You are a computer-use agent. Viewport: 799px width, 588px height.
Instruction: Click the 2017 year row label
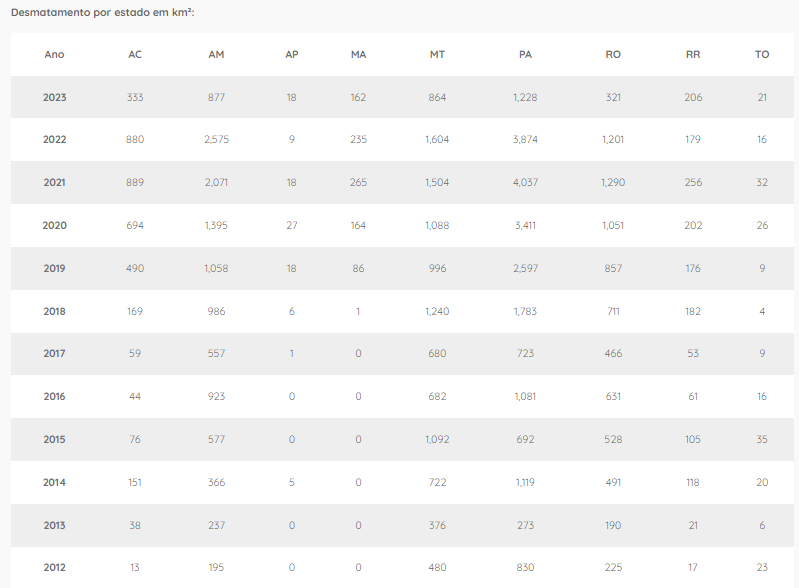pos(55,354)
